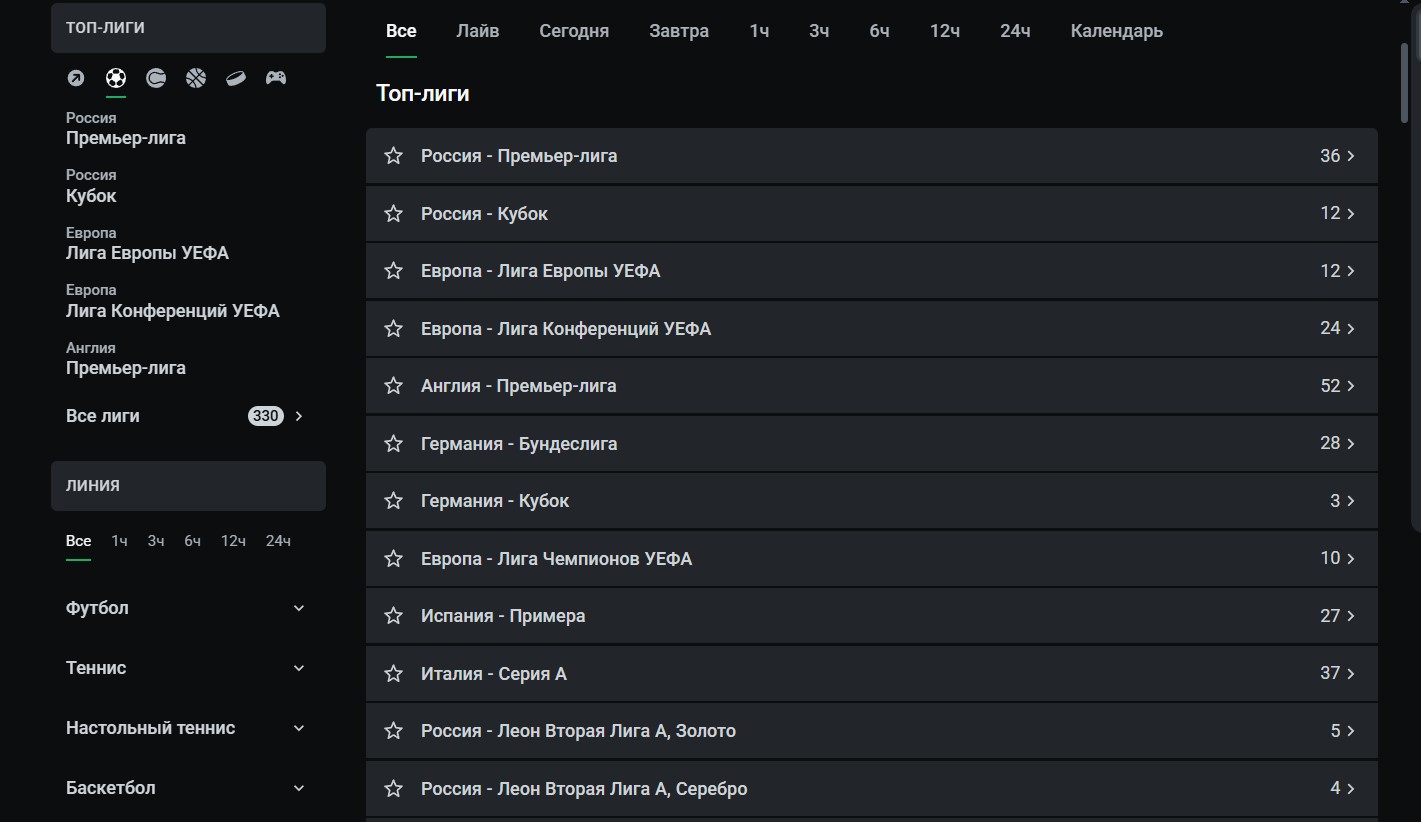The height and width of the screenshot is (822, 1421).
Task: Star Европа - Лига Чемпионов УЕФА
Action: point(394,559)
